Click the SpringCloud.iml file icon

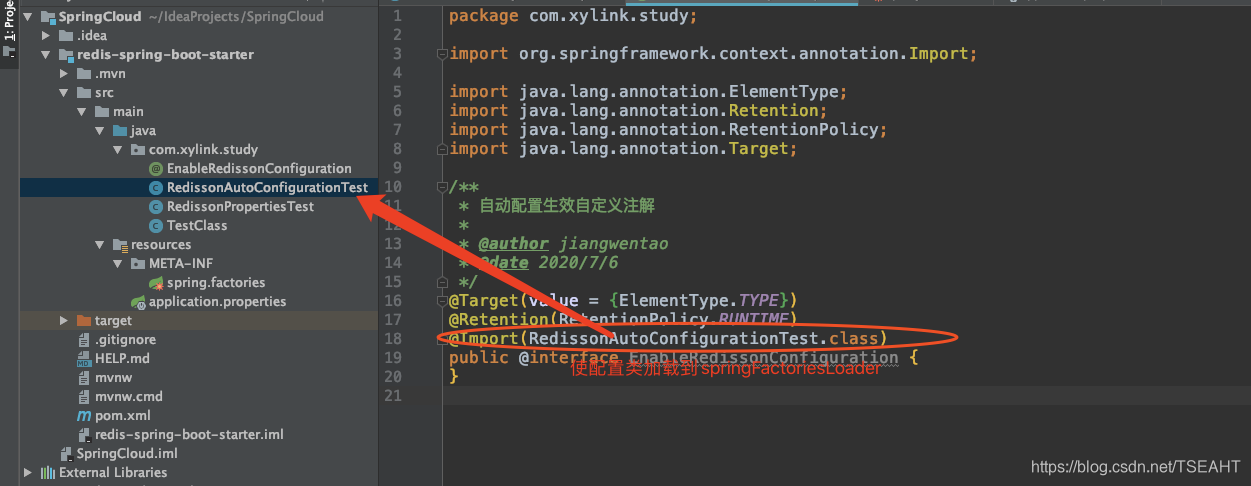tap(66, 454)
